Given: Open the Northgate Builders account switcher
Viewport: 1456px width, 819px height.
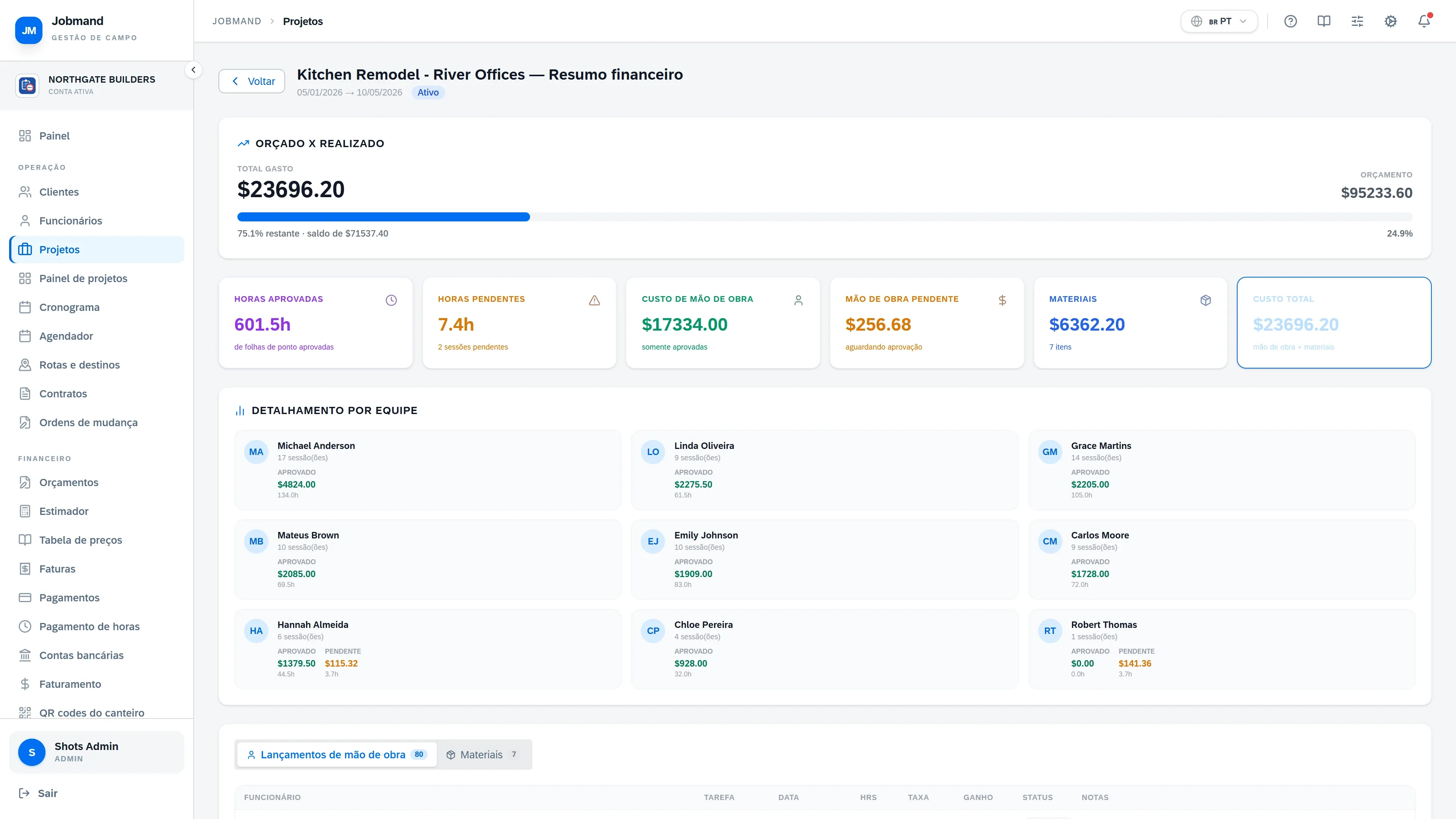Looking at the screenshot, I should click(97, 85).
